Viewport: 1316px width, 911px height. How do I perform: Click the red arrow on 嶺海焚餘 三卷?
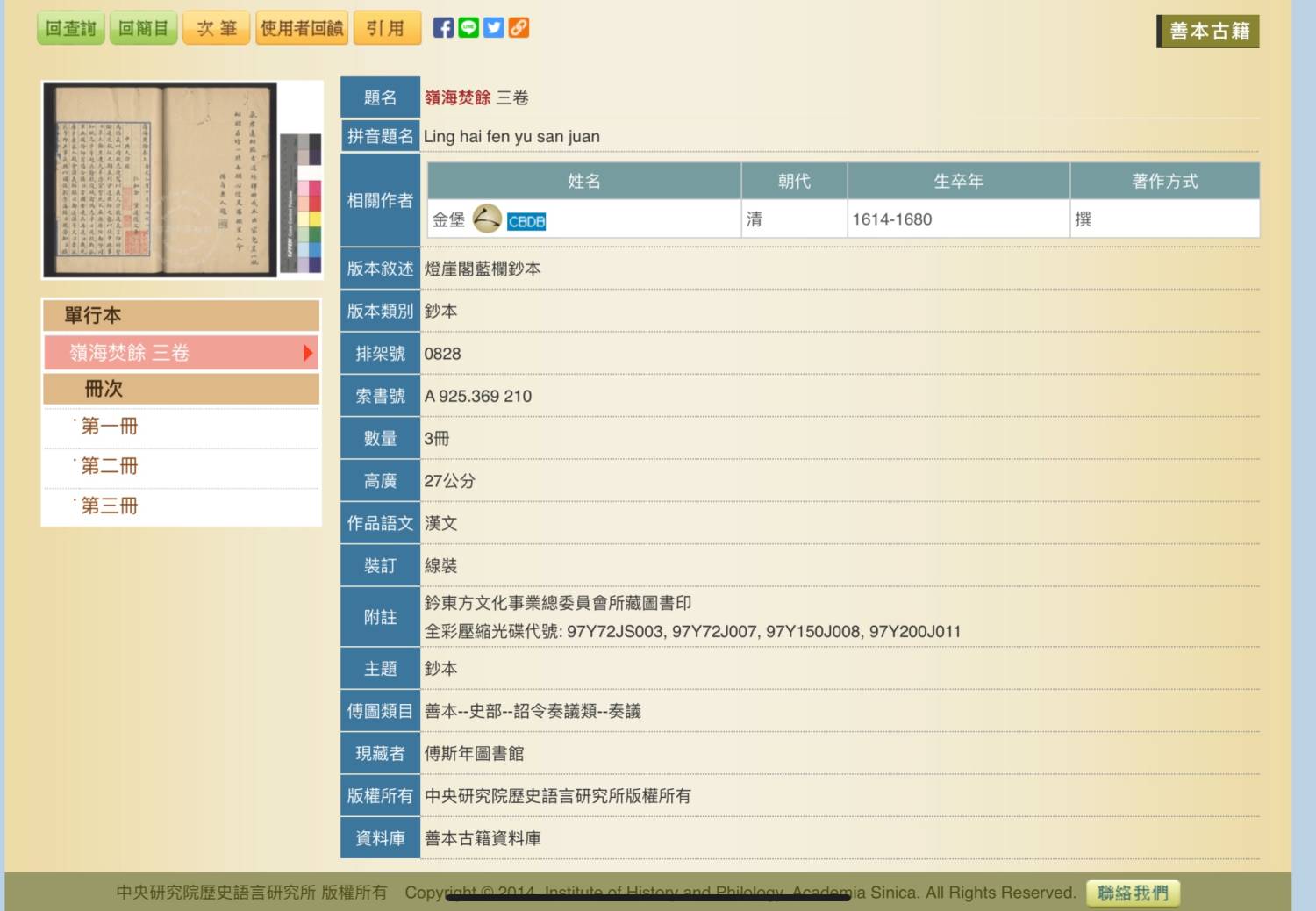(x=307, y=353)
